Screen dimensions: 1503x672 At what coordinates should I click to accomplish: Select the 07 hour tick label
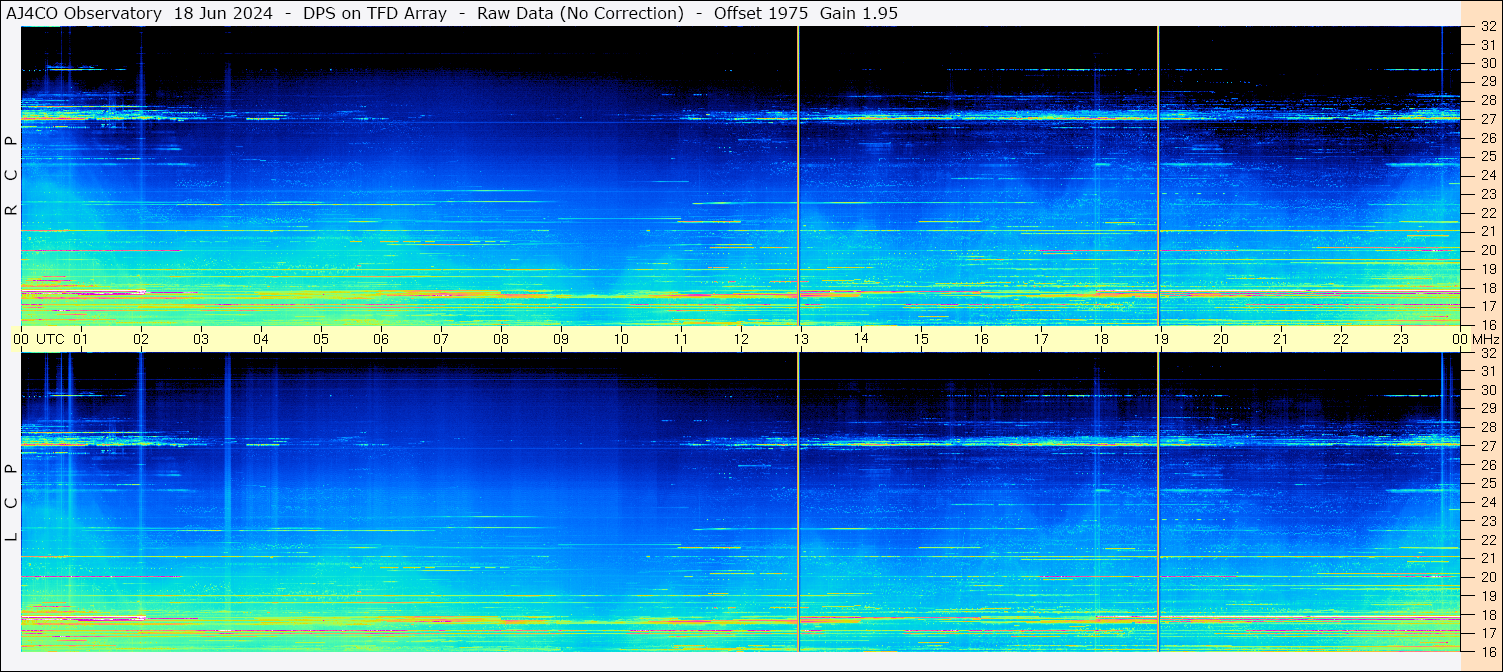(441, 339)
